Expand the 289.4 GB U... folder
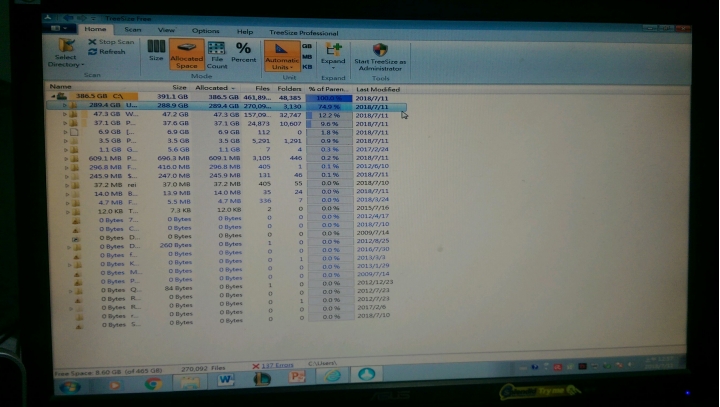Screen dimensions: 720x407 (x=65, y=105)
